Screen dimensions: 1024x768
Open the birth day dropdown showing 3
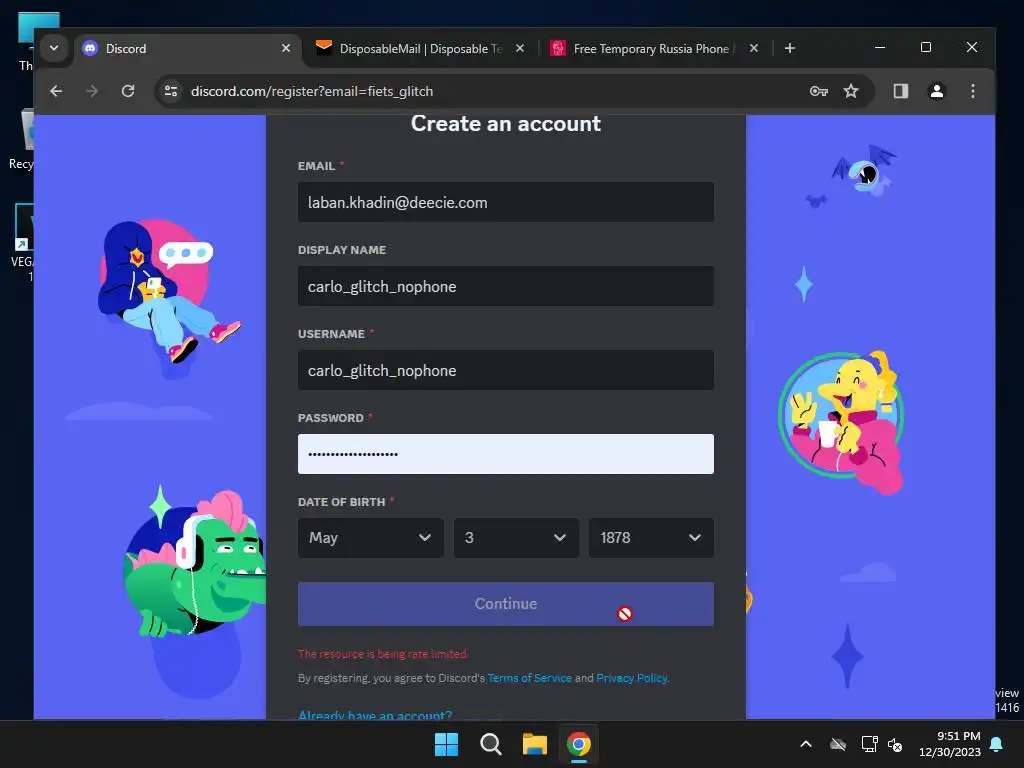pyautogui.click(x=516, y=537)
